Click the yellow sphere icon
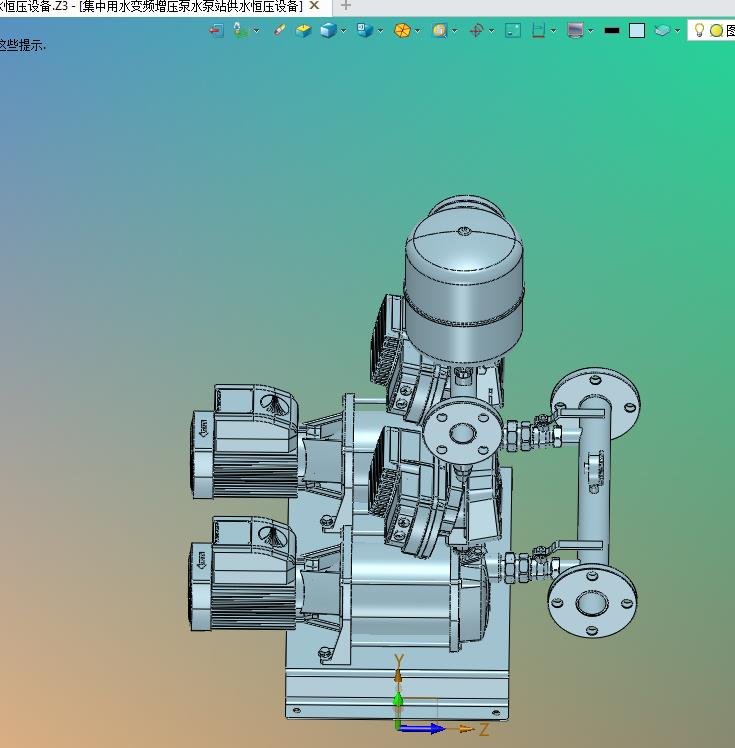Viewport: 735px width, 748px height. [x=716, y=31]
